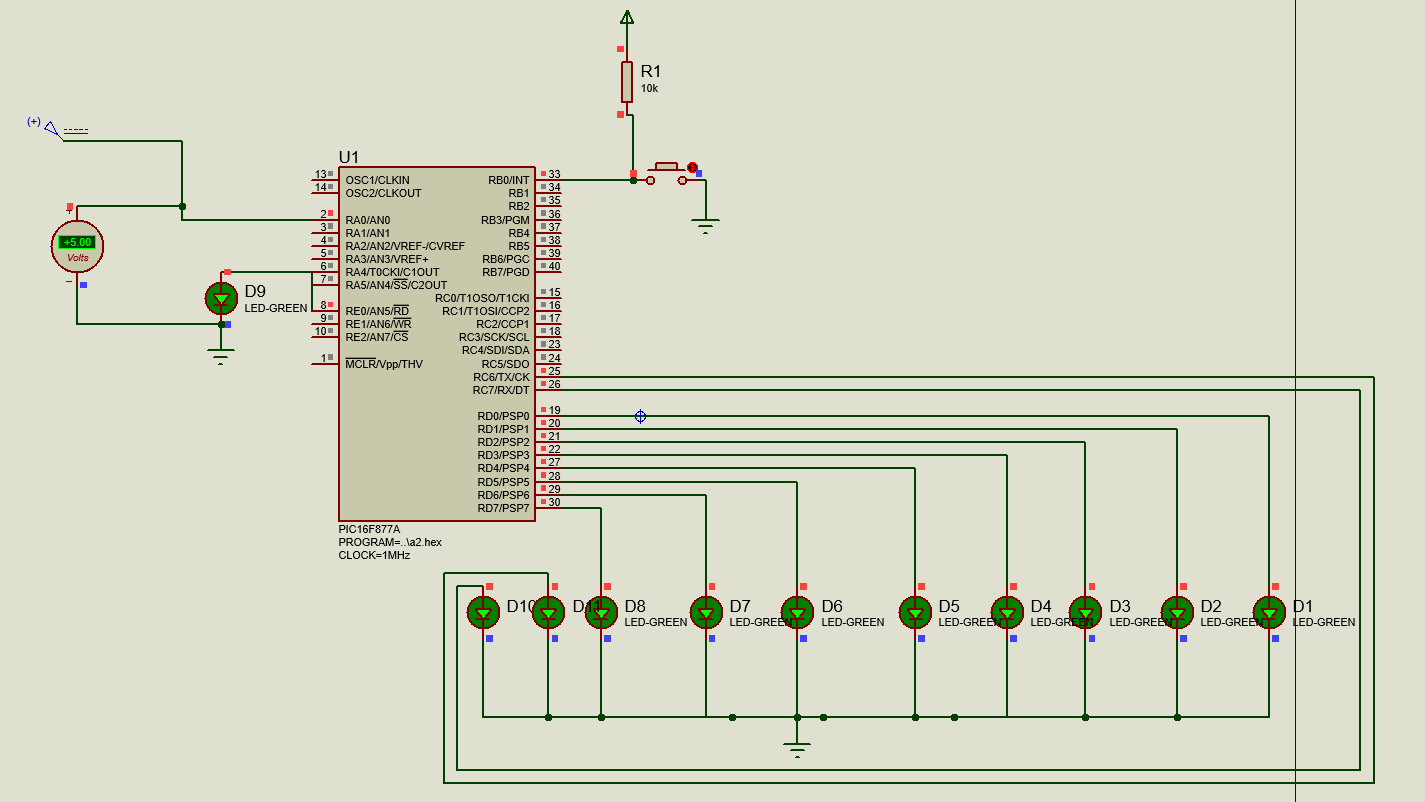
Task: Select ground symbol below the push button
Action: point(706,227)
